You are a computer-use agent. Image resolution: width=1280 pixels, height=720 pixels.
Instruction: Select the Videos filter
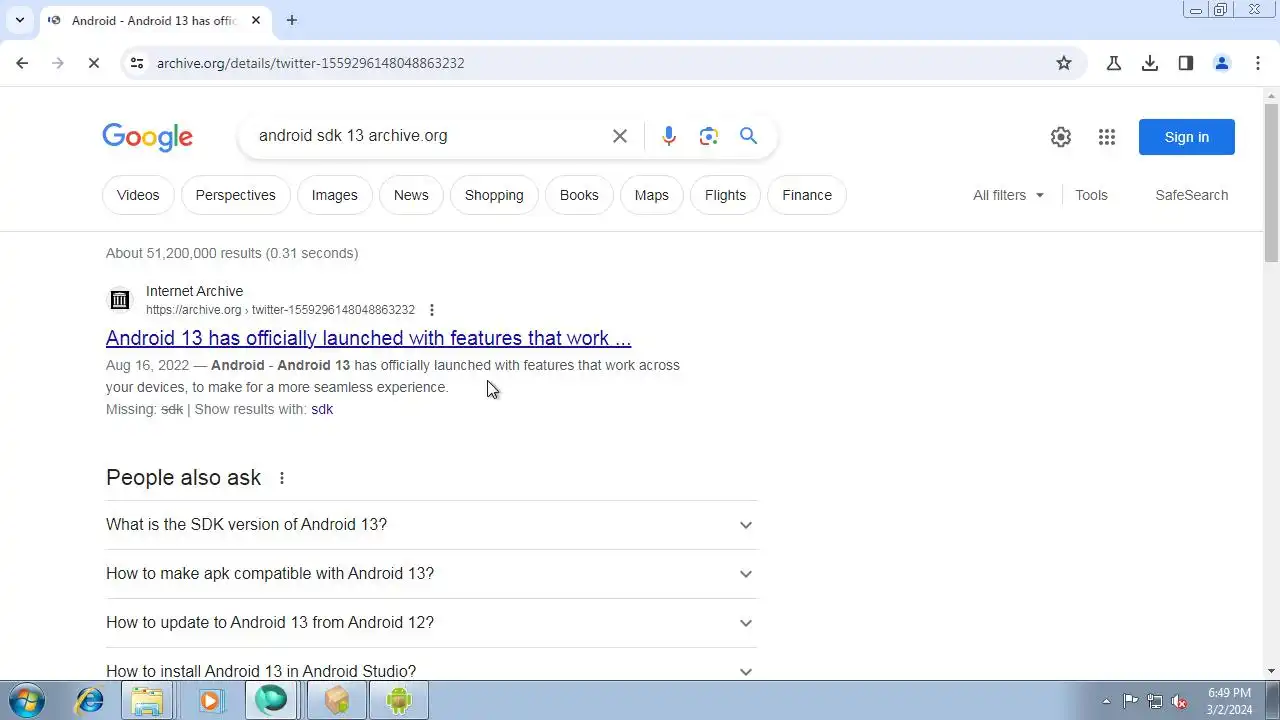pos(138,195)
